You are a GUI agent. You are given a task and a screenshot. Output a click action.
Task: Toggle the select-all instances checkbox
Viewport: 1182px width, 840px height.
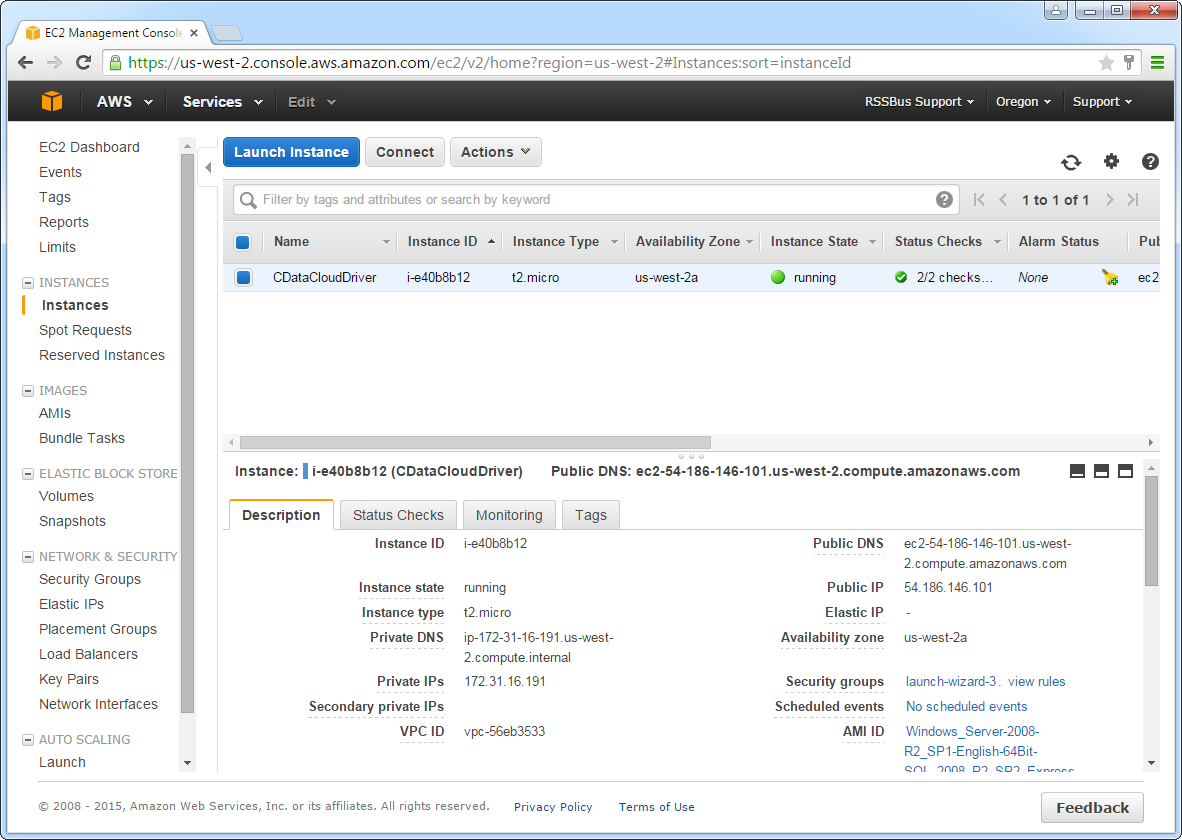click(x=243, y=242)
